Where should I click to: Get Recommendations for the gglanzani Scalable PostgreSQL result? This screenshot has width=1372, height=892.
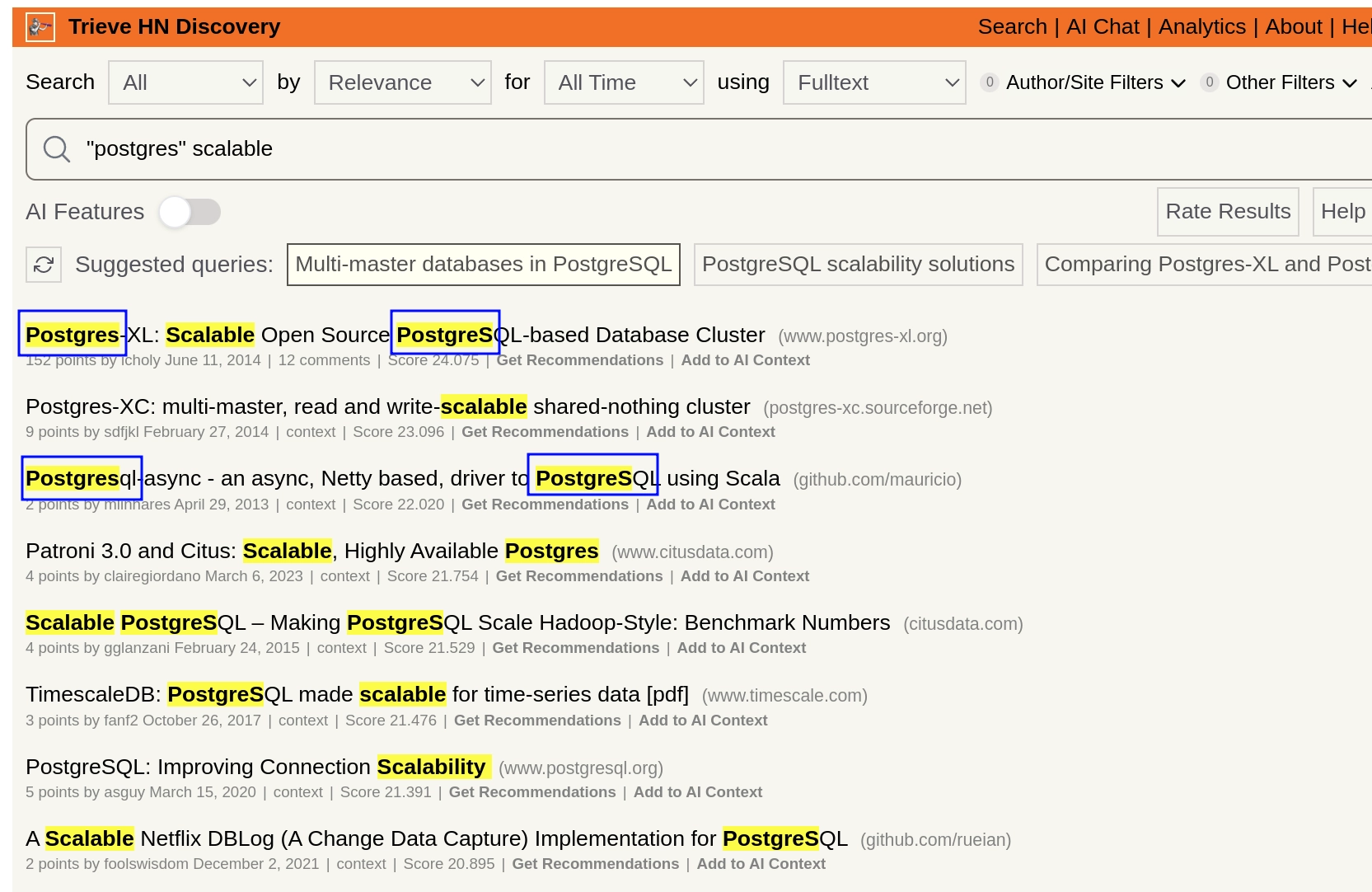click(x=576, y=648)
